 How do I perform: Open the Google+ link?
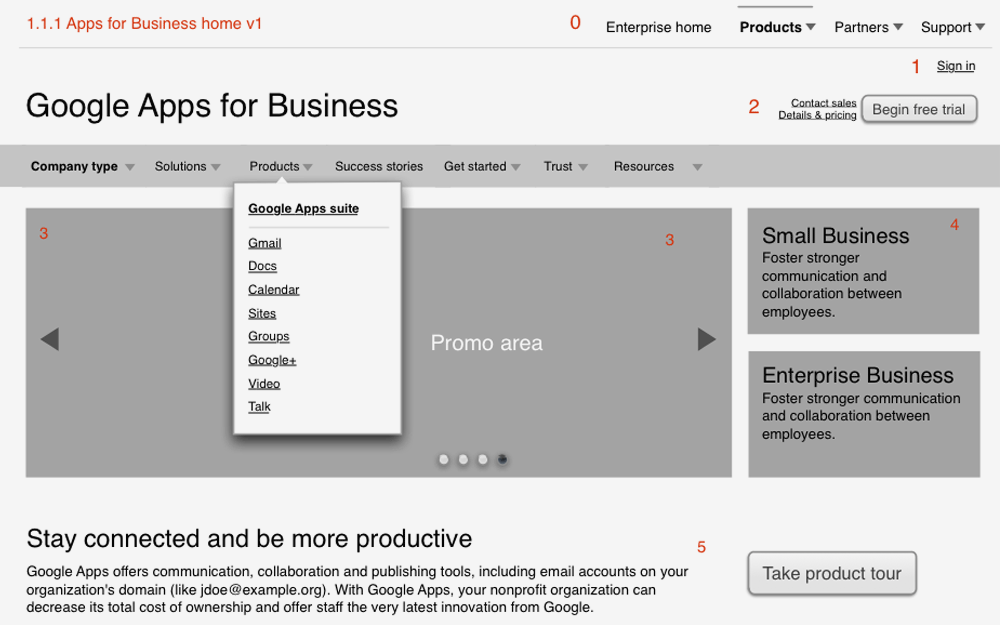[271, 360]
